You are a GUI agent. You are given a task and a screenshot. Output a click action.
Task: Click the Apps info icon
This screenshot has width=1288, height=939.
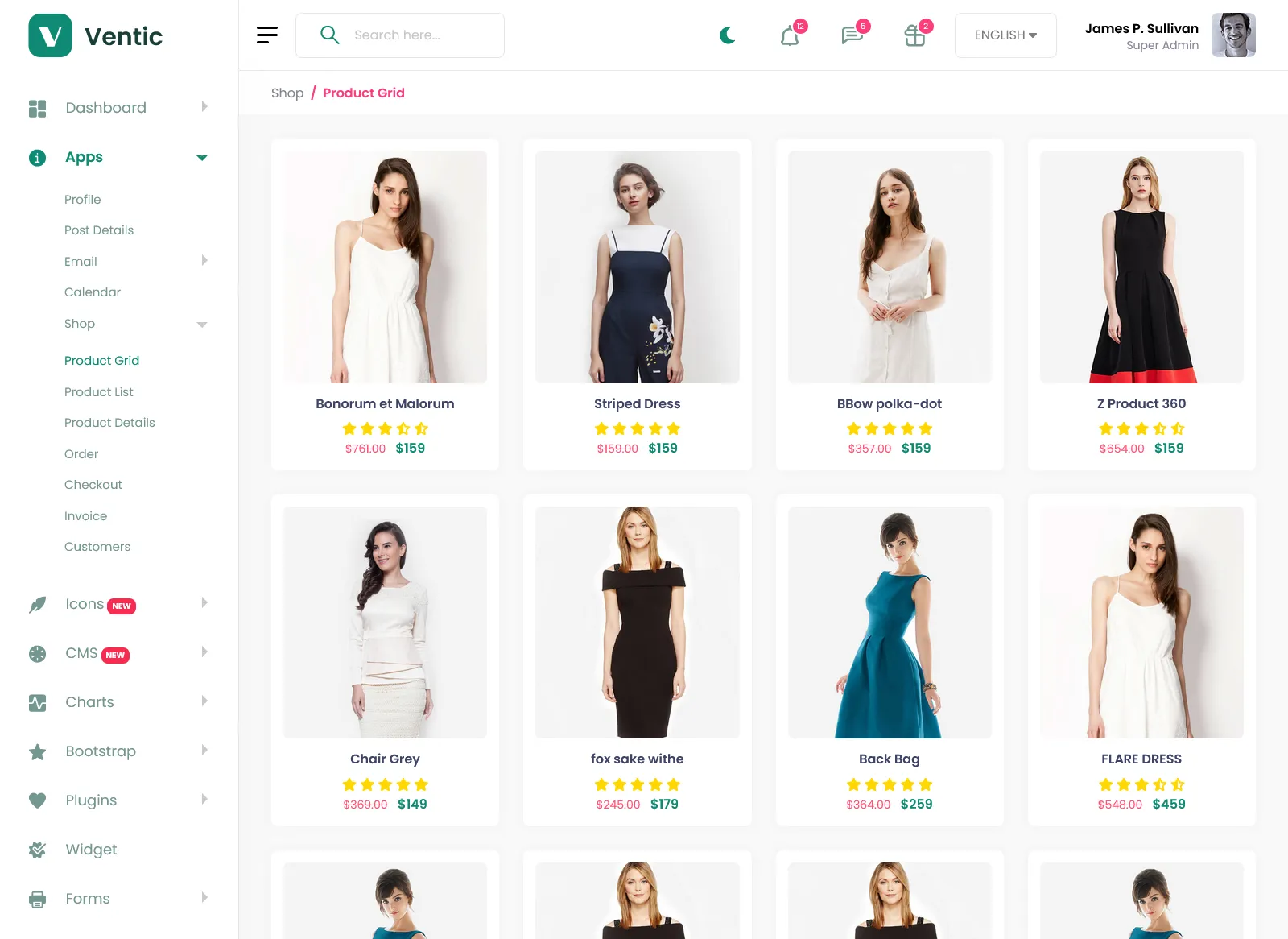[x=37, y=158]
